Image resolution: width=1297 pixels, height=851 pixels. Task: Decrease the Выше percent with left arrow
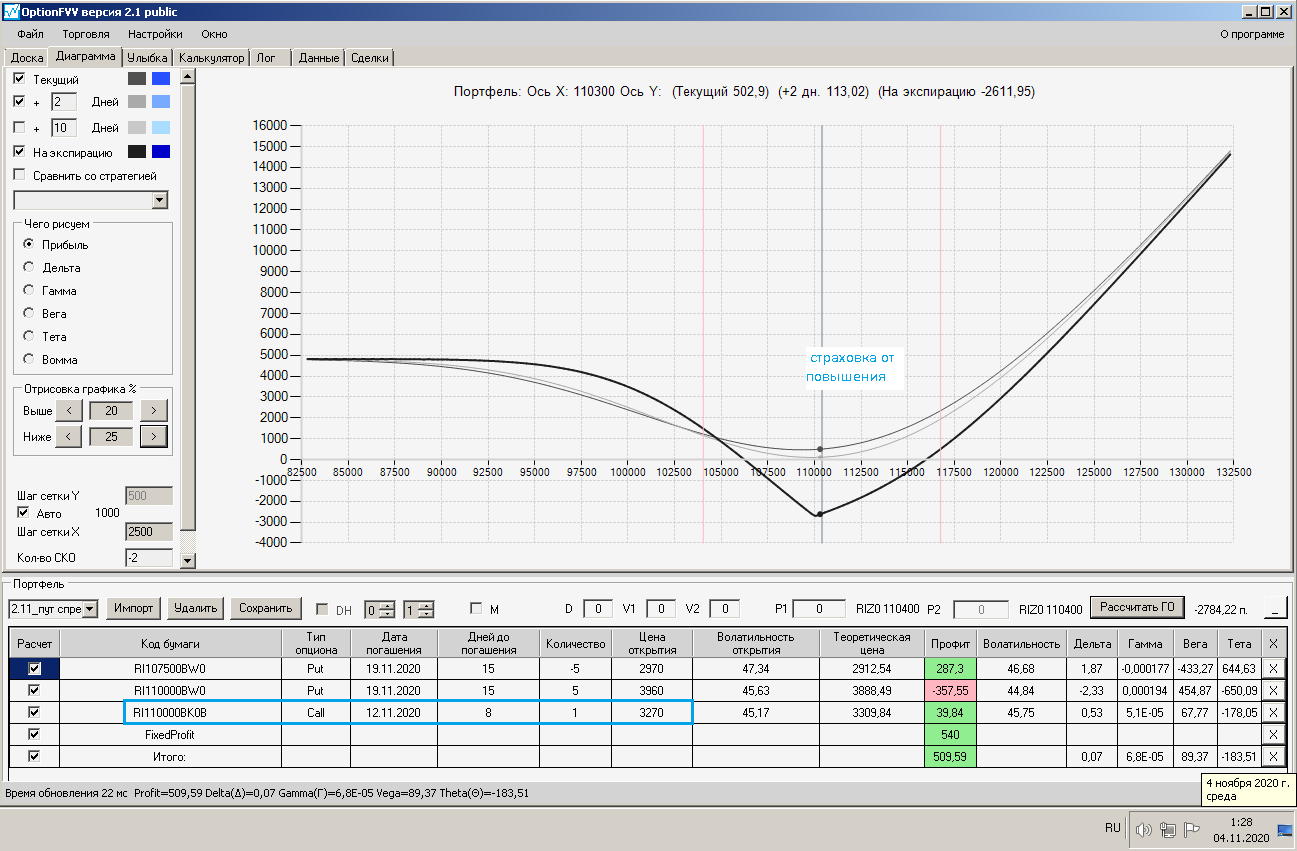68,411
